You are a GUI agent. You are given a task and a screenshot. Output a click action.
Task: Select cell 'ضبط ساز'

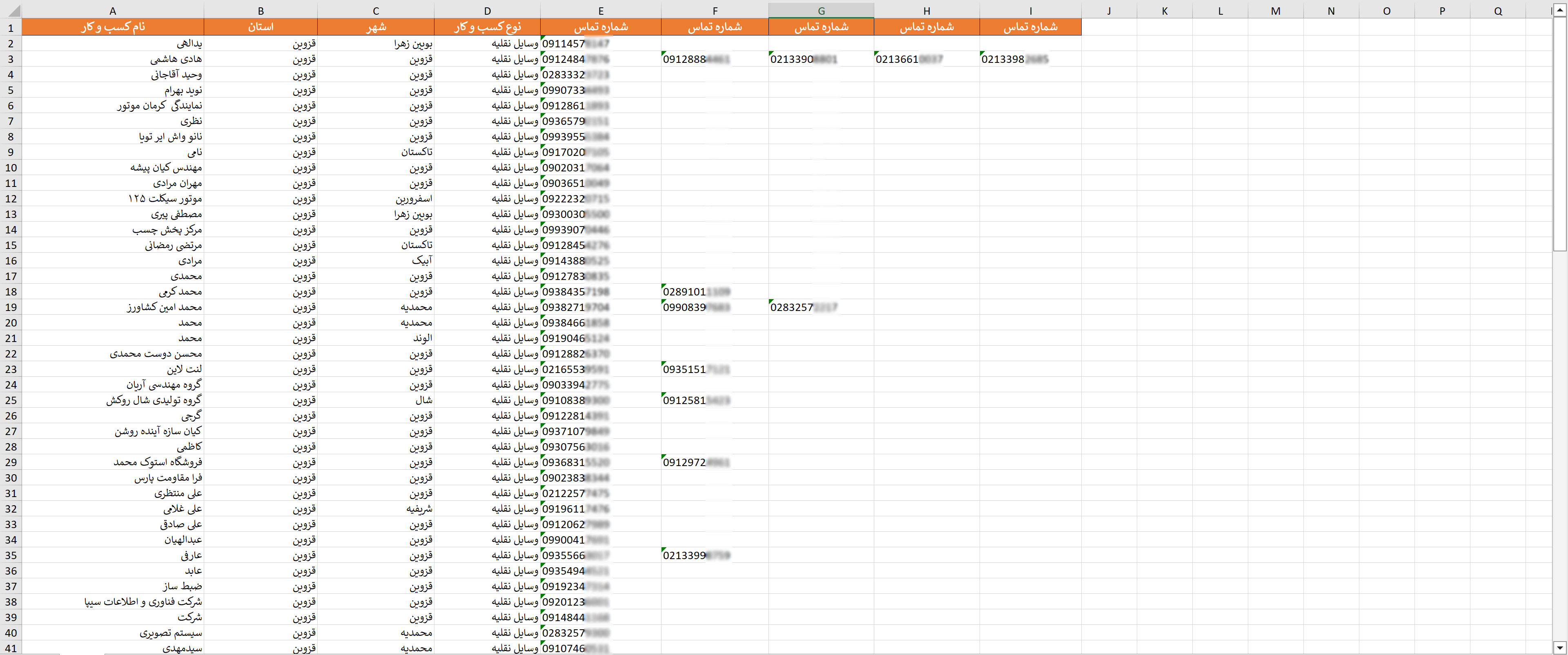tap(113, 586)
